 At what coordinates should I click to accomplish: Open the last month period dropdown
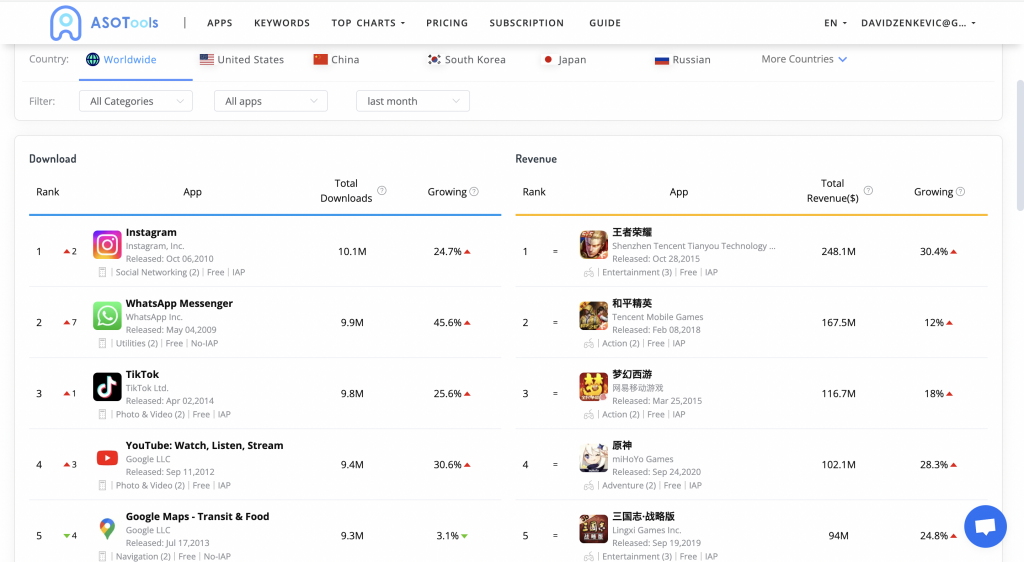[413, 101]
